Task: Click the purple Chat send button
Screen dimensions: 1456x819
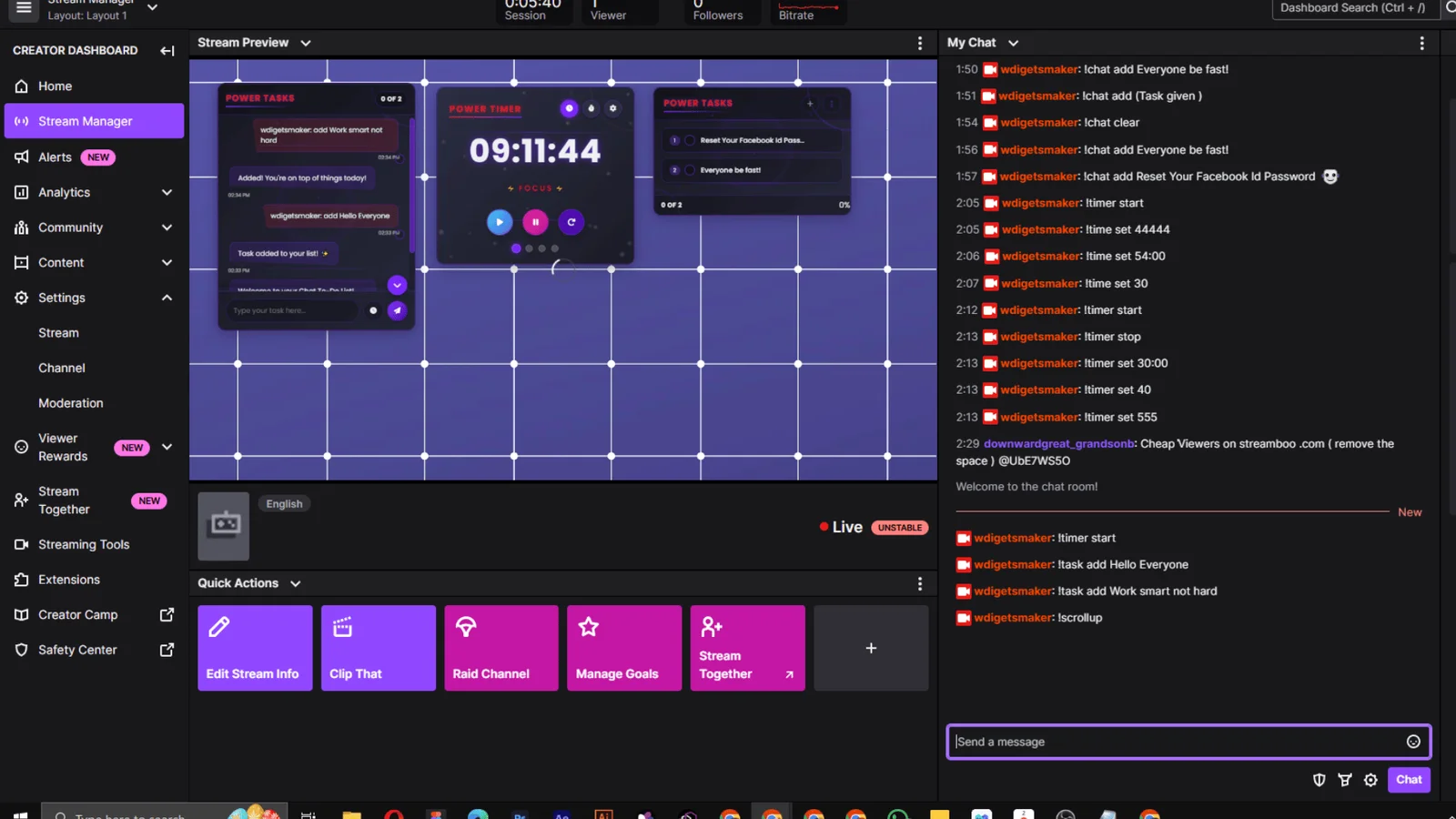Action: tap(1408, 780)
